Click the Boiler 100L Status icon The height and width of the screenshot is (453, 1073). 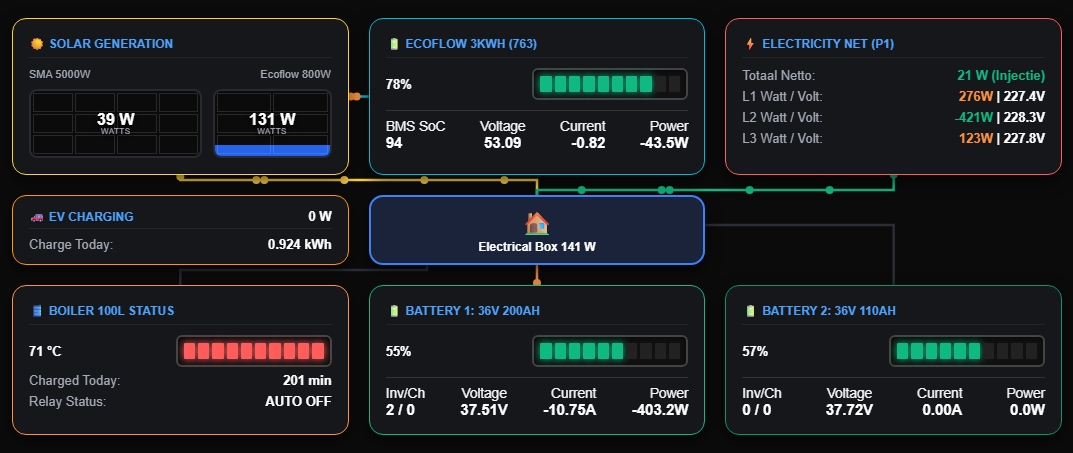pyautogui.click(x=37, y=311)
